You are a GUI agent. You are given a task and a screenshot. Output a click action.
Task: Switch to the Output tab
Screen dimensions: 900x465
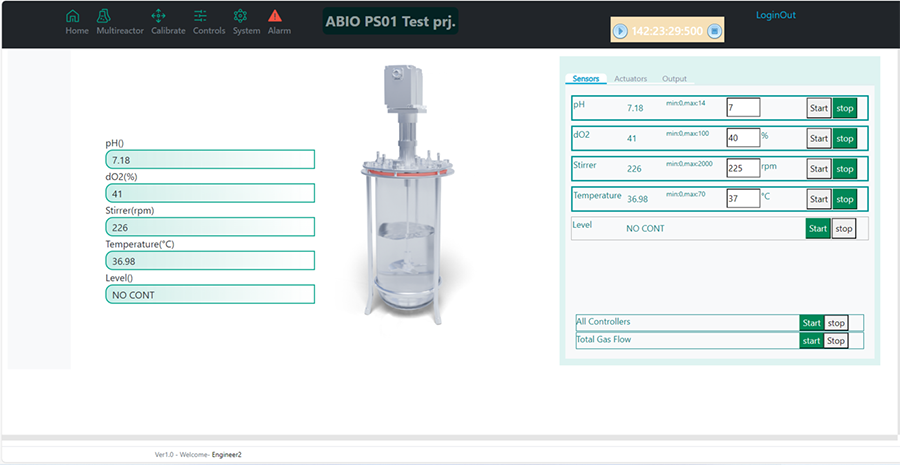click(x=674, y=79)
